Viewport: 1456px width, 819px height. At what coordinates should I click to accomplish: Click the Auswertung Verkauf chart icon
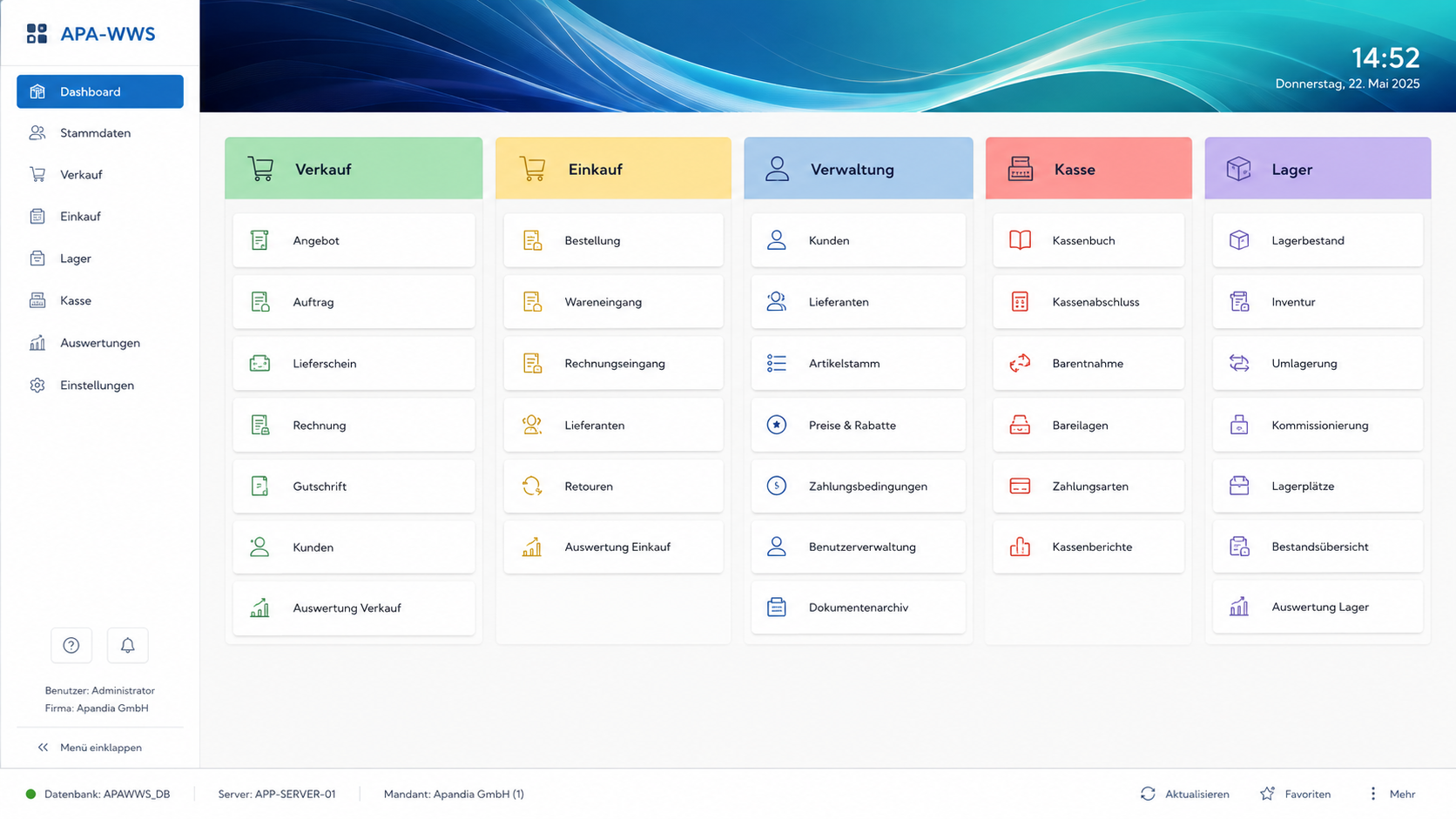click(x=260, y=608)
